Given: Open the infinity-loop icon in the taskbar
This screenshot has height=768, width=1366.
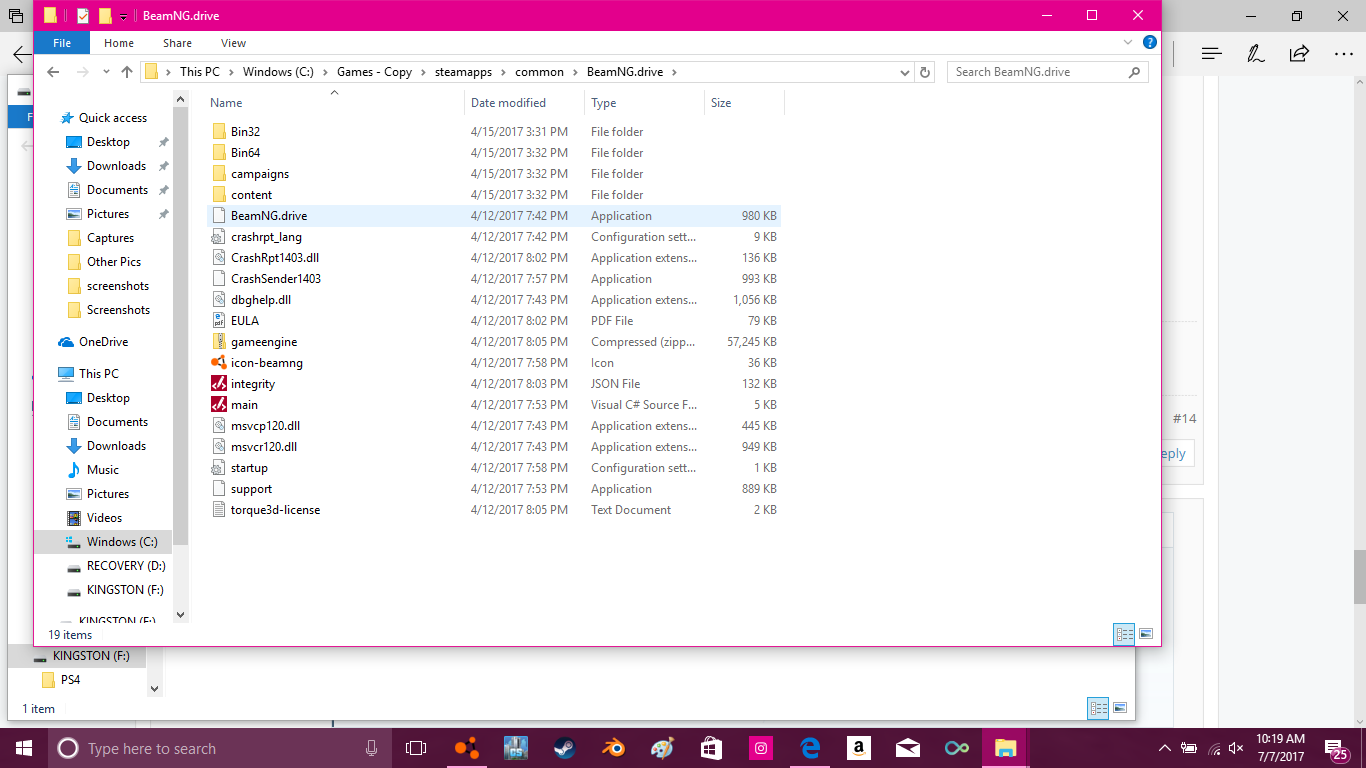Looking at the screenshot, I should [x=957, y=748].
